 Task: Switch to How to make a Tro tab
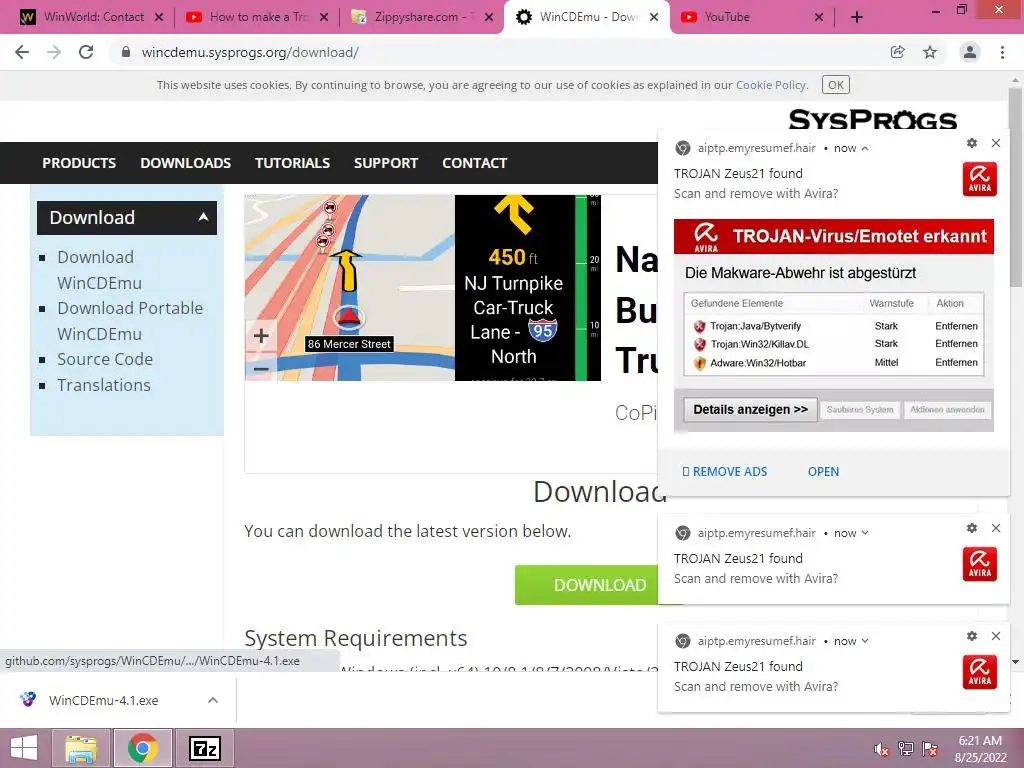point(255,18)
